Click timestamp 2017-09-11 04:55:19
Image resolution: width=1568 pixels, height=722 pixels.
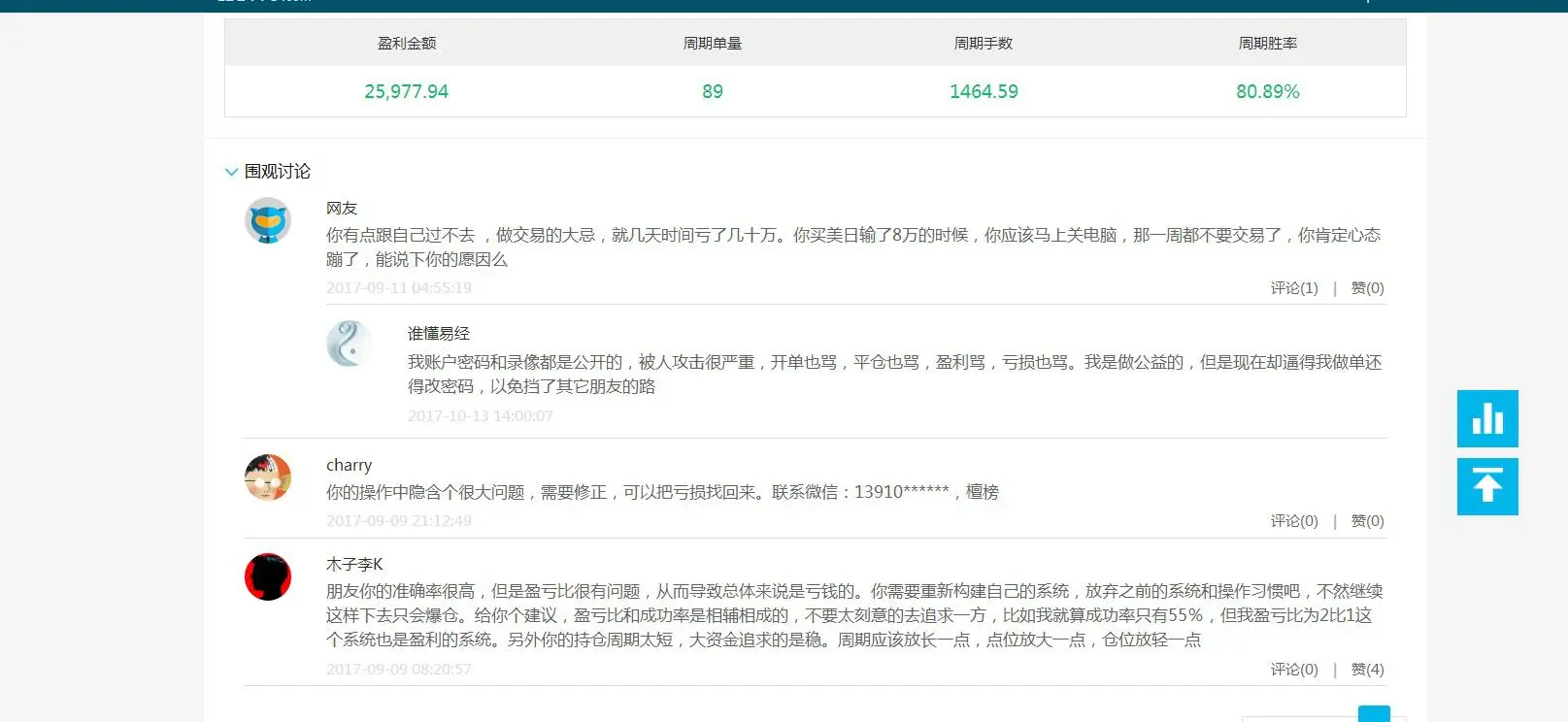pyautogui.click(x=399, y=288)
